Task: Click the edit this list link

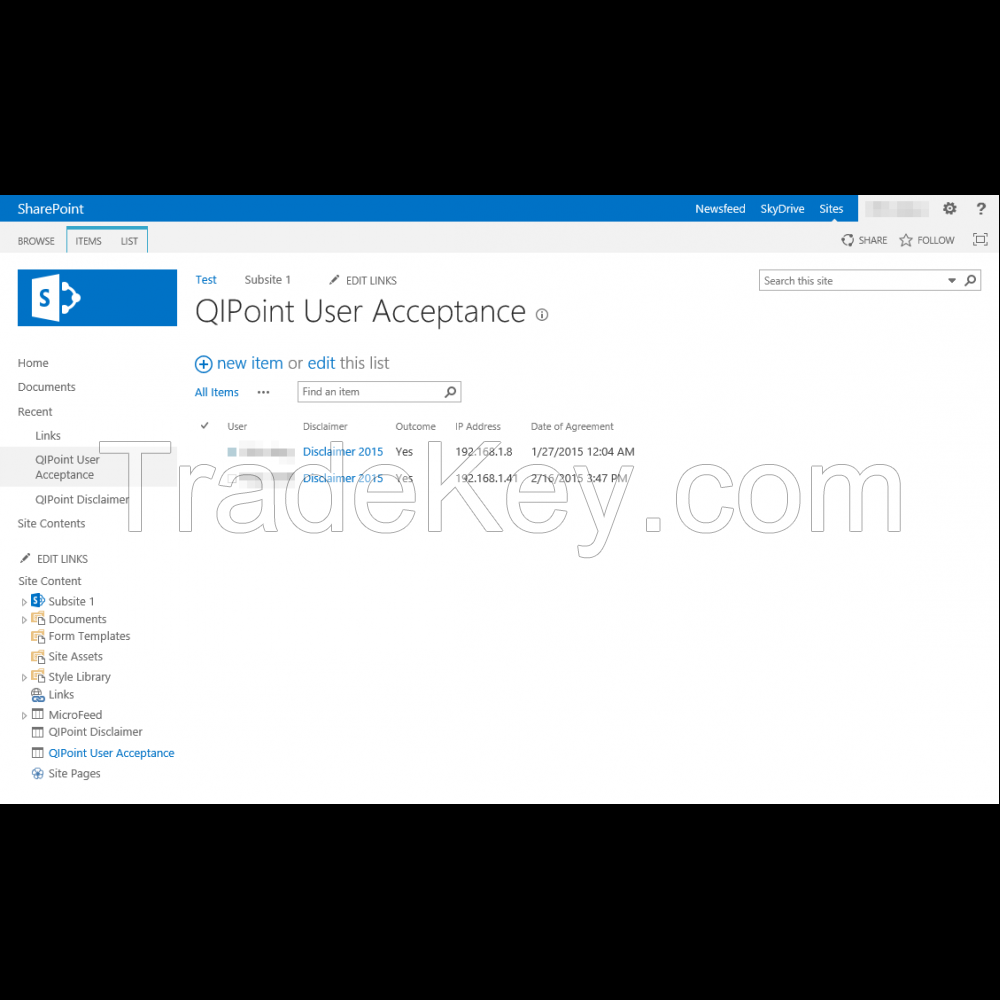Action: click(321, 363)
